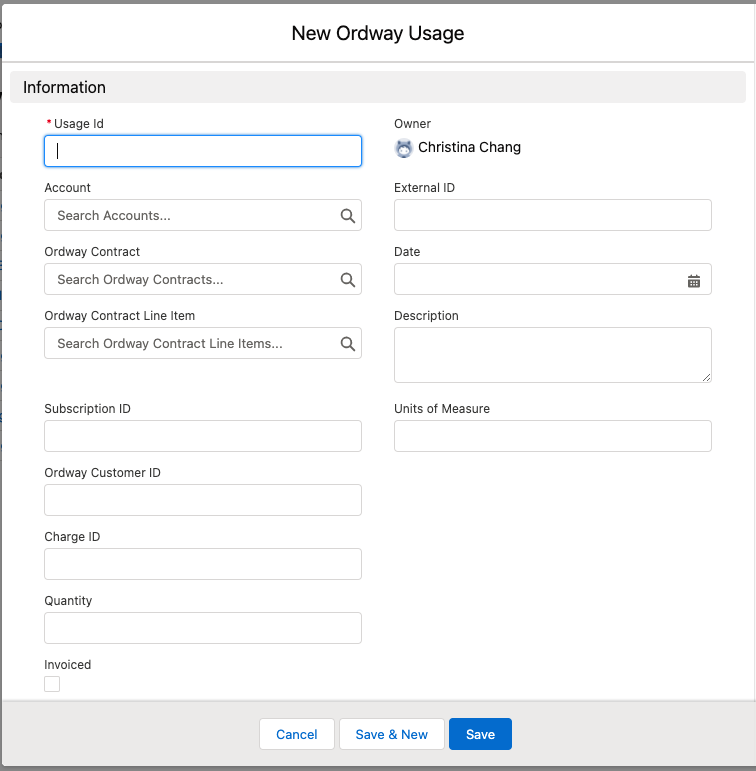Click the owner name Christina Chang
Image resolution: width=756 pixels, height=771 pixels.
[469, 147]
